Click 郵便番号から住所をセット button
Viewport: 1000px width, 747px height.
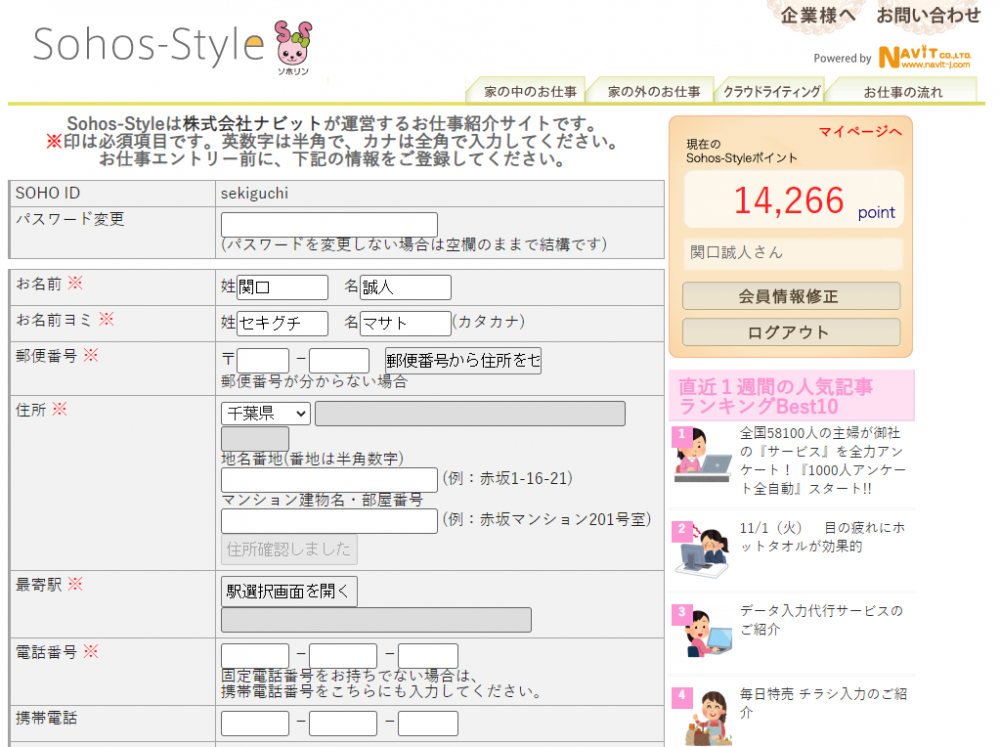coord(463,360)
